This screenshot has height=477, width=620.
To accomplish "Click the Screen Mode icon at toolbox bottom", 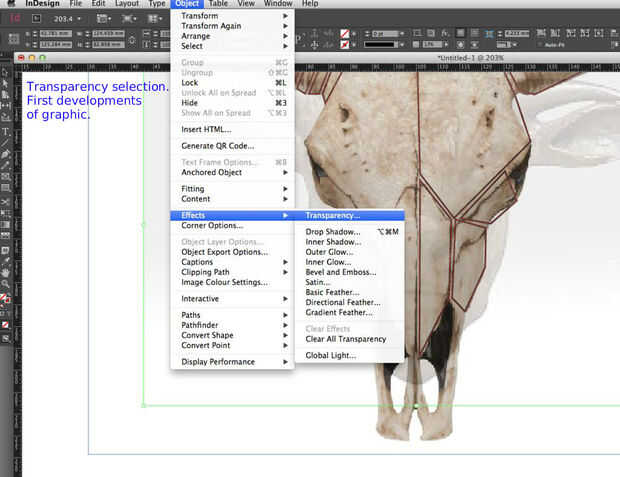I will (5, 339).
